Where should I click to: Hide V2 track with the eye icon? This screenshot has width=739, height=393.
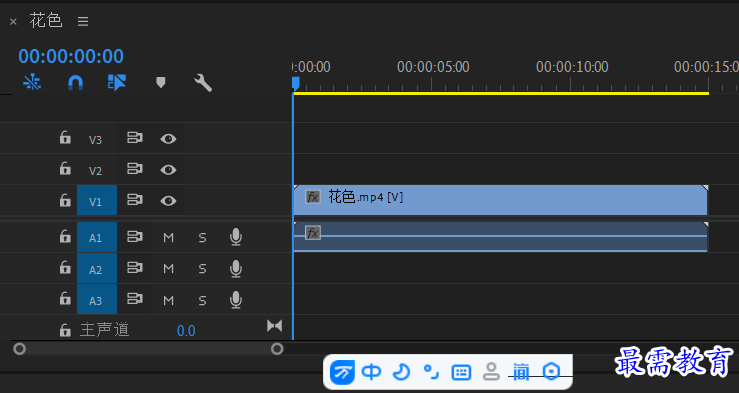tap(168, 170)
